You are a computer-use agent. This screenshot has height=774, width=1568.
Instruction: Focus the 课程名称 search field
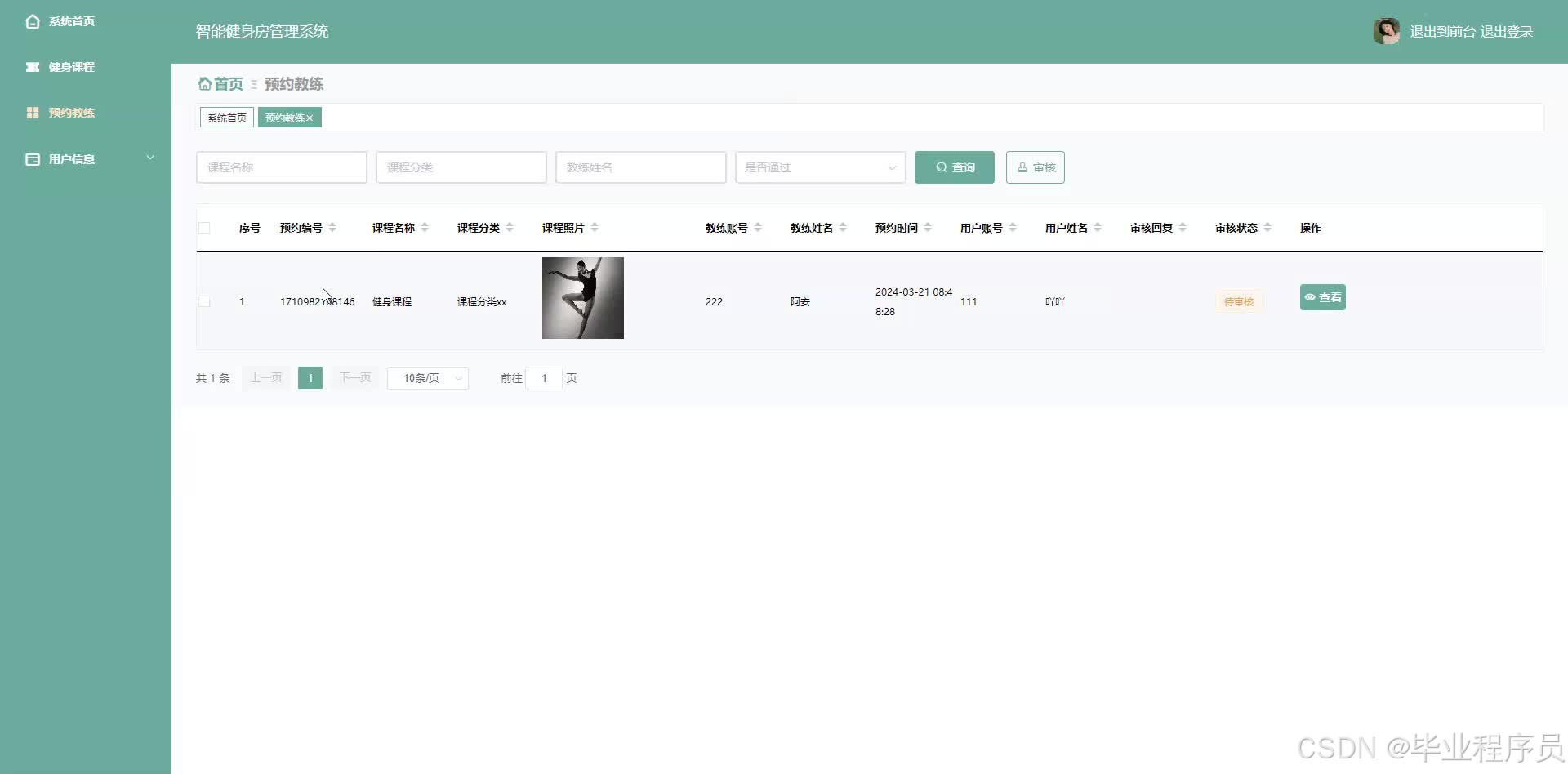282,167
